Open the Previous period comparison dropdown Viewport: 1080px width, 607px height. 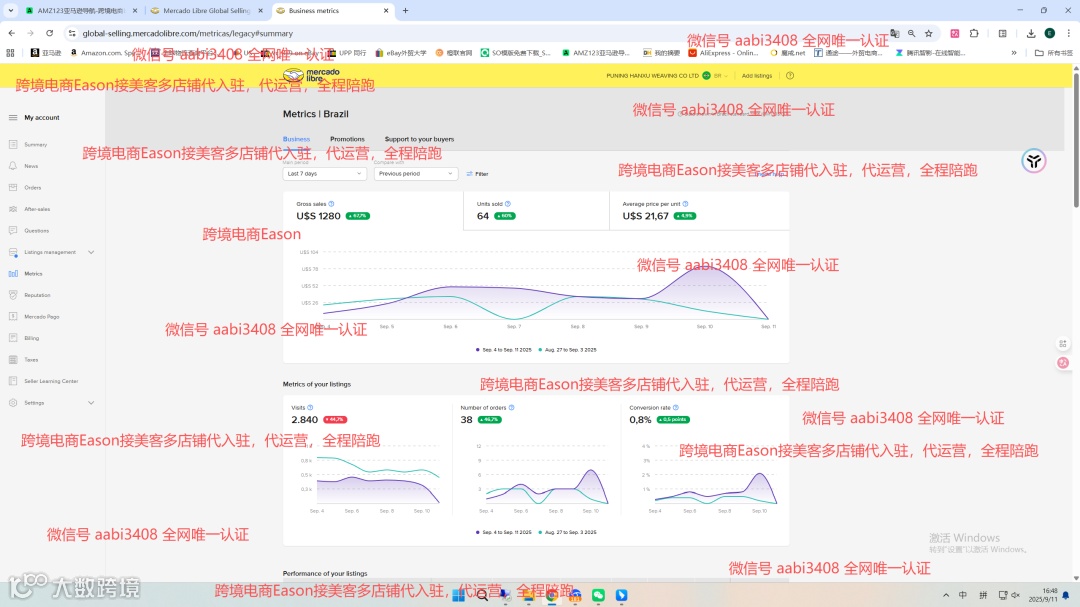[x=415, y=174]
